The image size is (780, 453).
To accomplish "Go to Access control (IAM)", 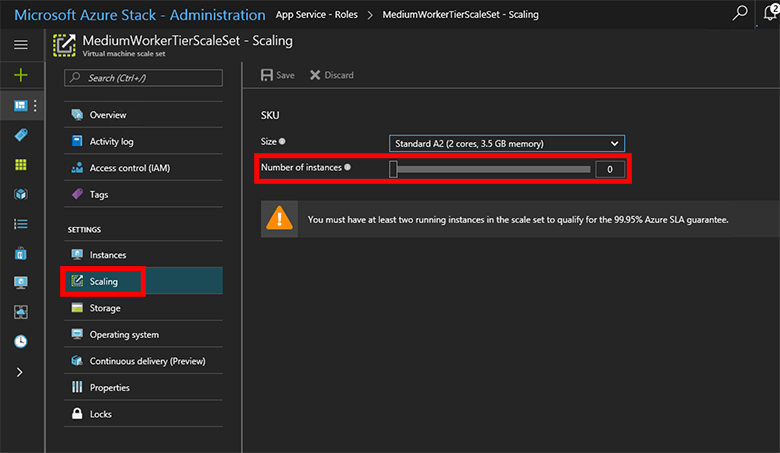I will [x=128, y=168].
